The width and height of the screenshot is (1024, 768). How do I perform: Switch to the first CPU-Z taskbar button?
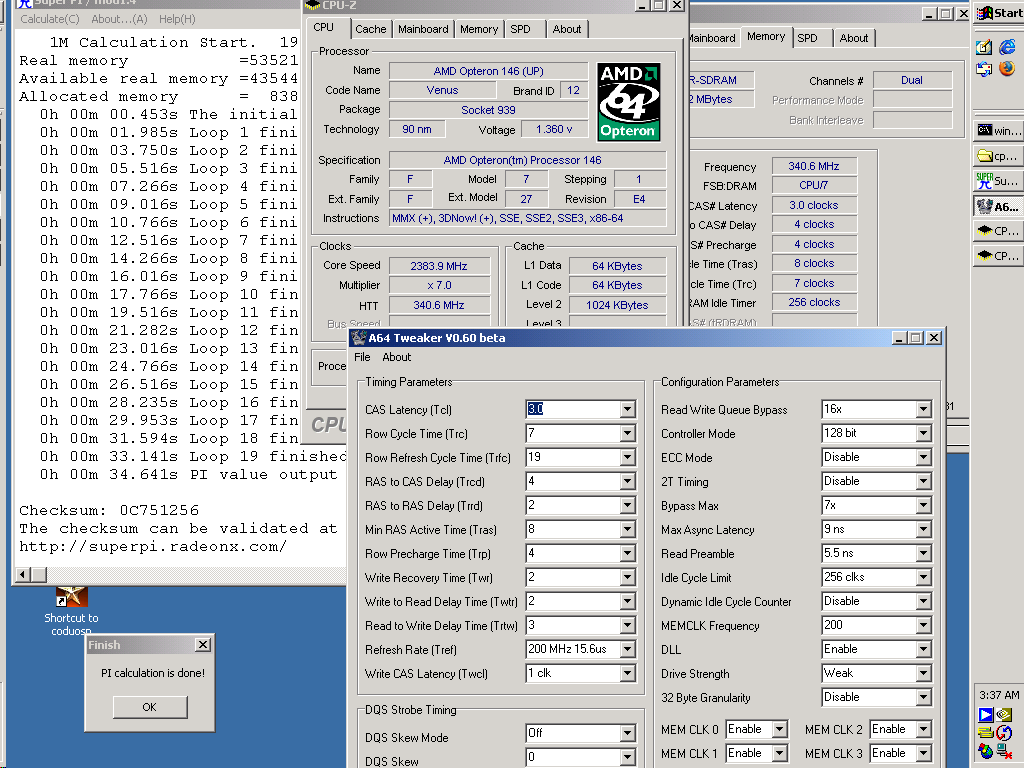[999, 231]
